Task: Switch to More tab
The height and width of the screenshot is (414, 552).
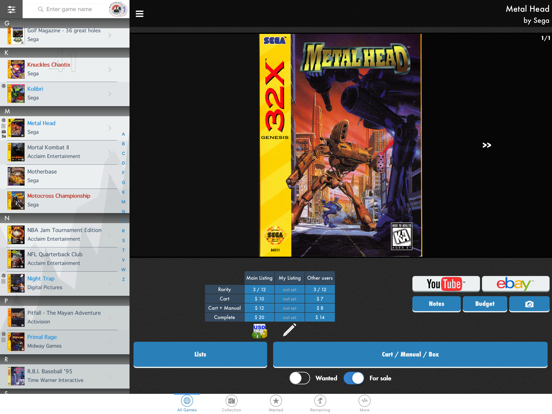Action: tap(364, 403)
